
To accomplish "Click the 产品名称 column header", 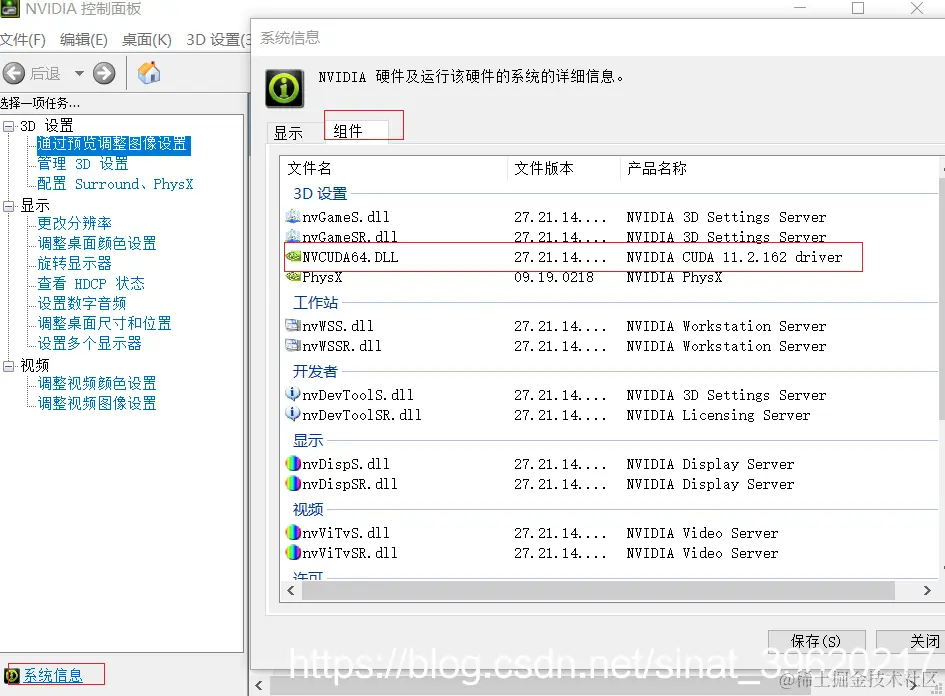I will (x=780, y=168).
